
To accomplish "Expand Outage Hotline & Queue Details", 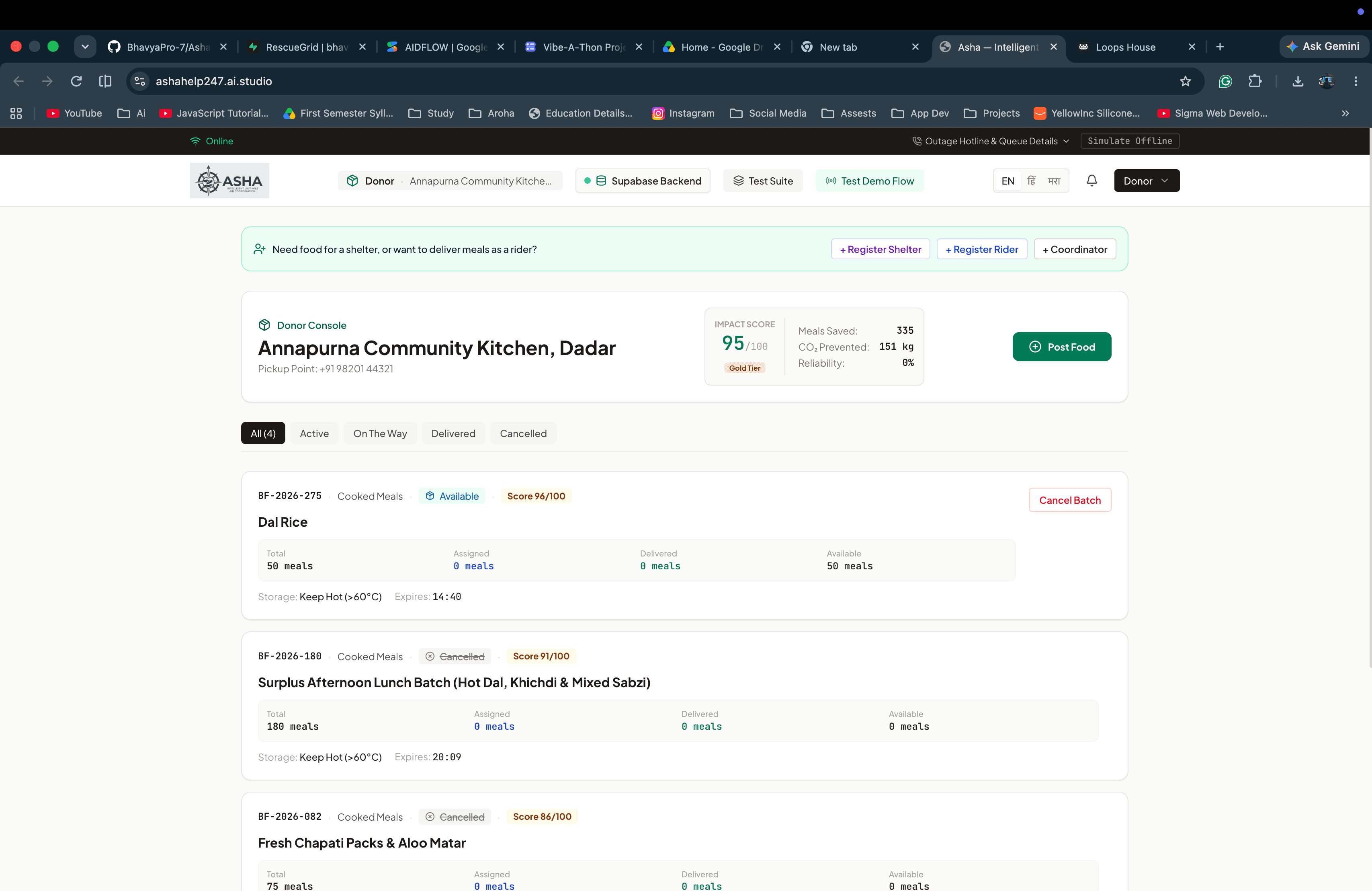I will (x=990, y=141).
